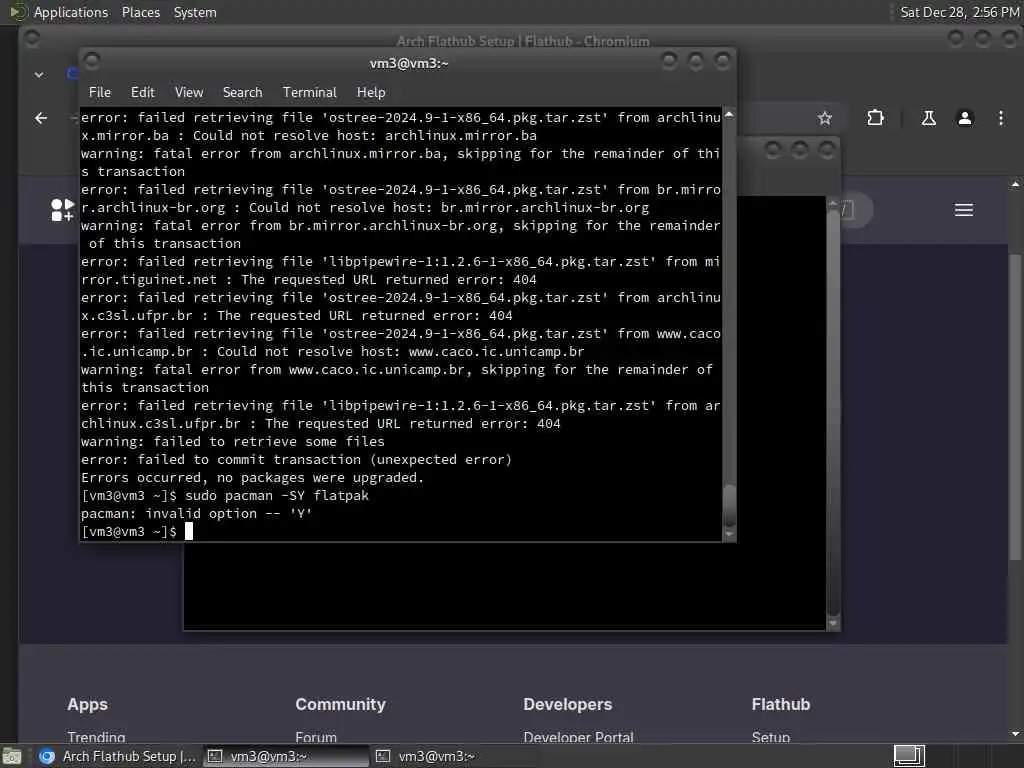Click the terminal scrollbar up arrow
The image size is (1024, 768).
click(x=729, y=115)
